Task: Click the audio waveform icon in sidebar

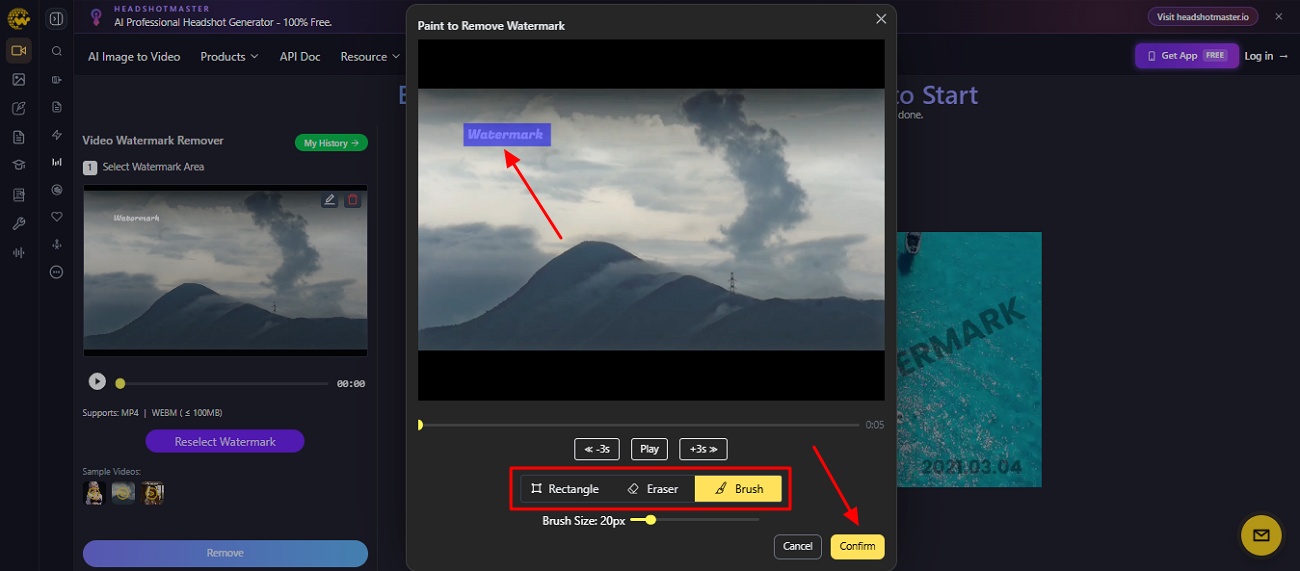Action: pyautogui.click(x=18, y=253)
